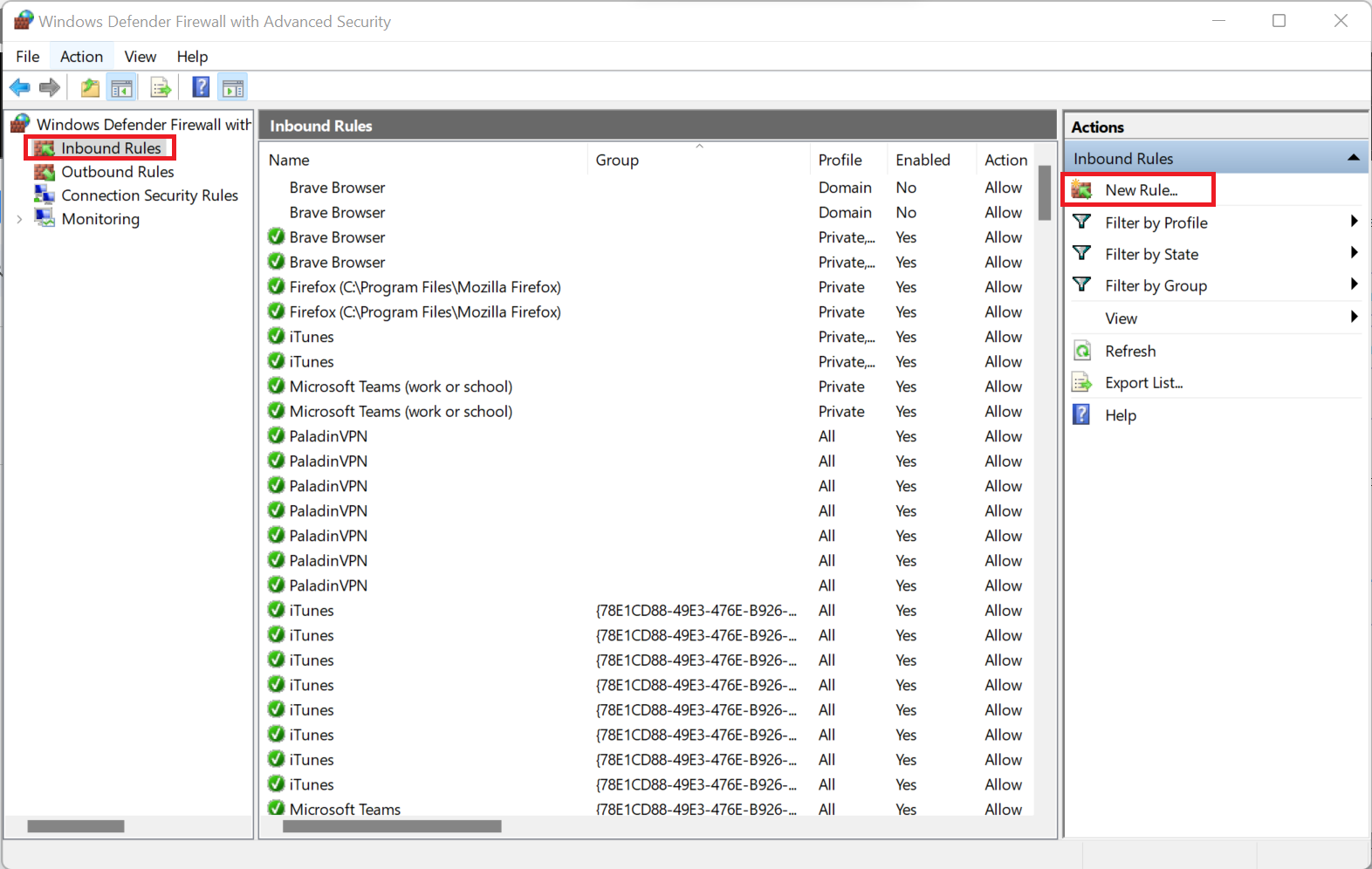Screen dimensions: 1372x869
Task: Click Filter by State action label
Action: pyautogui.click(x=1152, y=254)
